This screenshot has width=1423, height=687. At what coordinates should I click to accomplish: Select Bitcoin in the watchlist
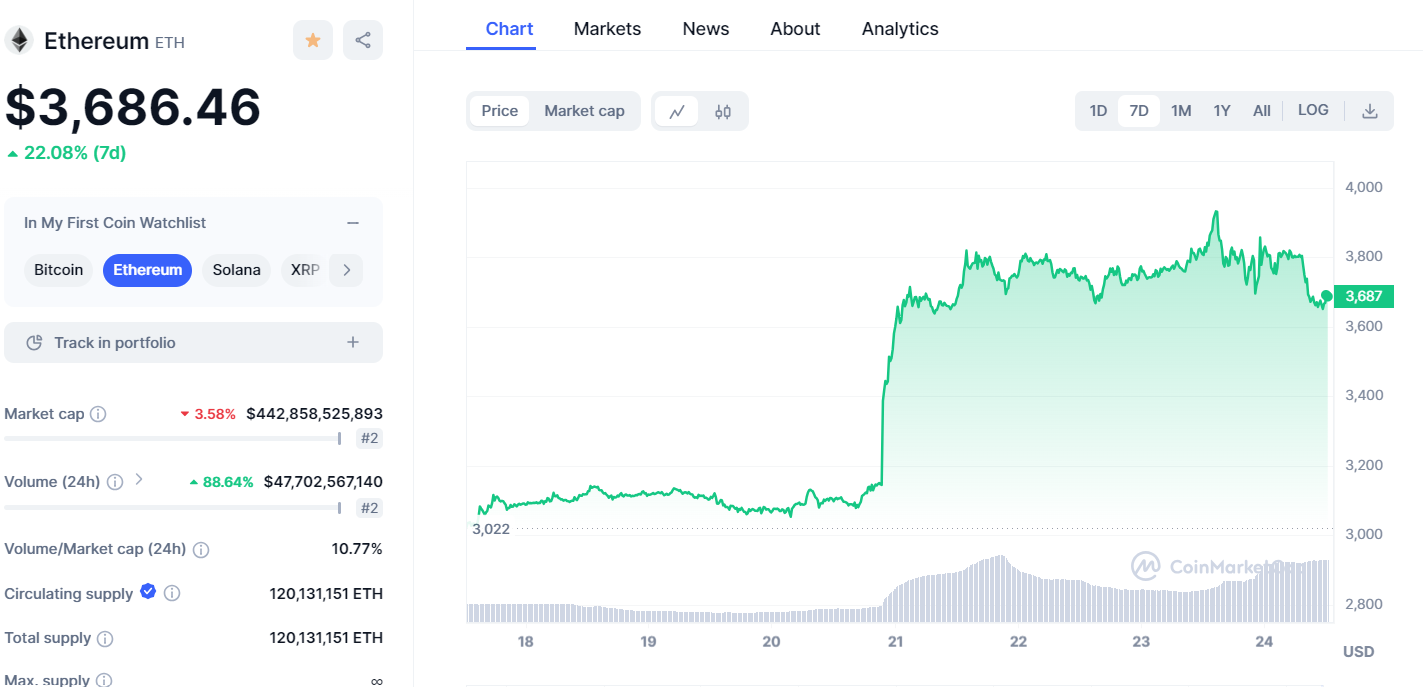(x=59, y=270)
